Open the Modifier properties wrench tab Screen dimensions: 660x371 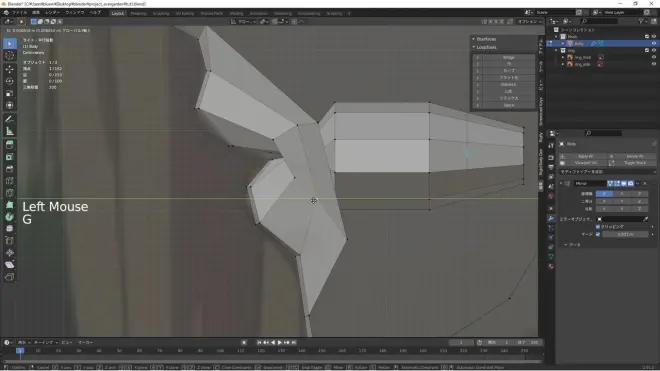coord(551,218)
